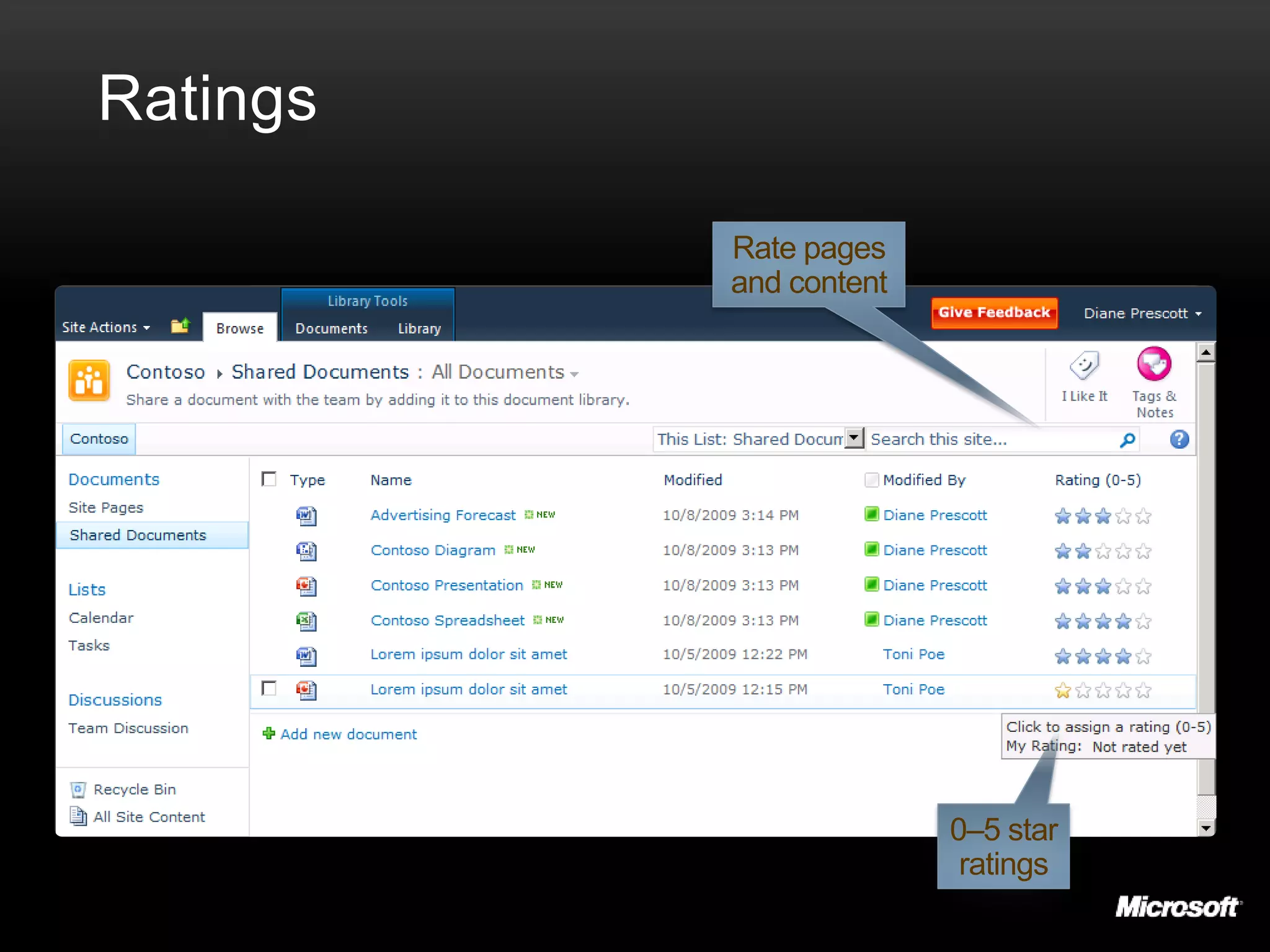Click the Contoso site logo icon
Image resolution: width=1270 pixels, height=952 pixels.
click(x=89, y=381)
